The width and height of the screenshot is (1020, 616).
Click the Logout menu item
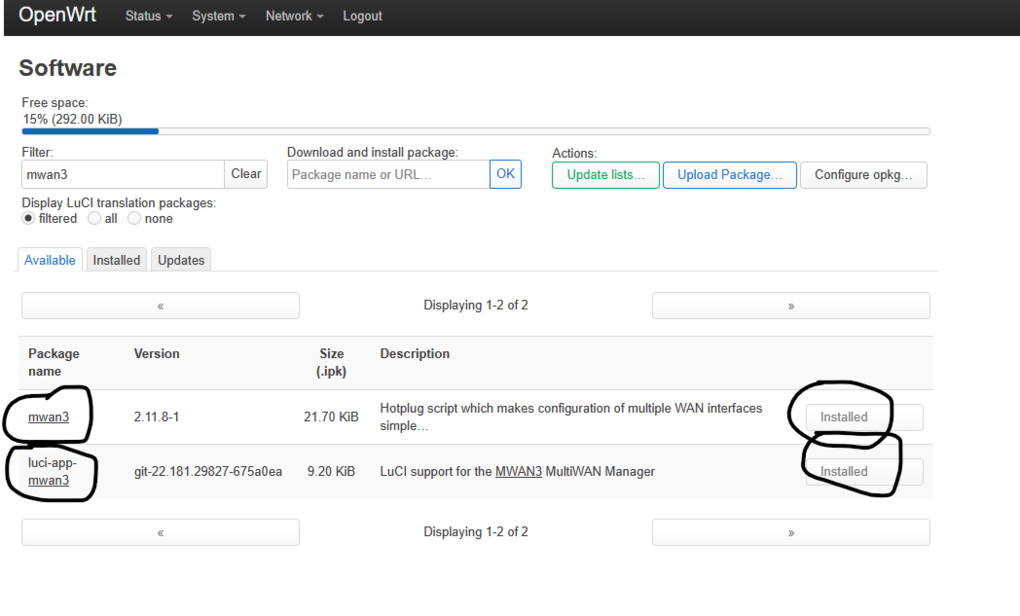click(x=362, y=16)
